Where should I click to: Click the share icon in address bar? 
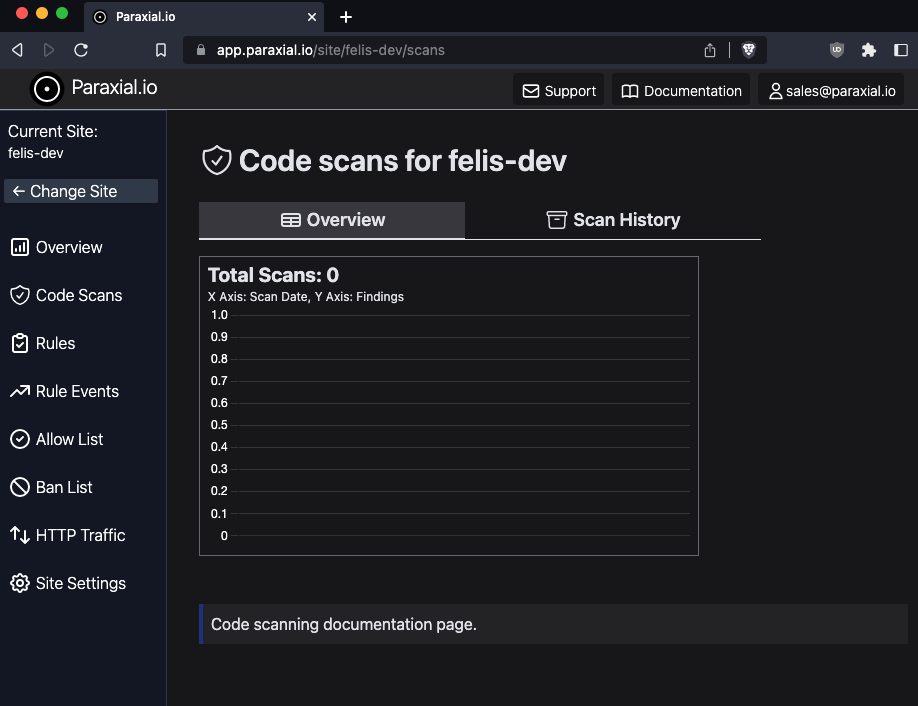click(x=710, y=50)
